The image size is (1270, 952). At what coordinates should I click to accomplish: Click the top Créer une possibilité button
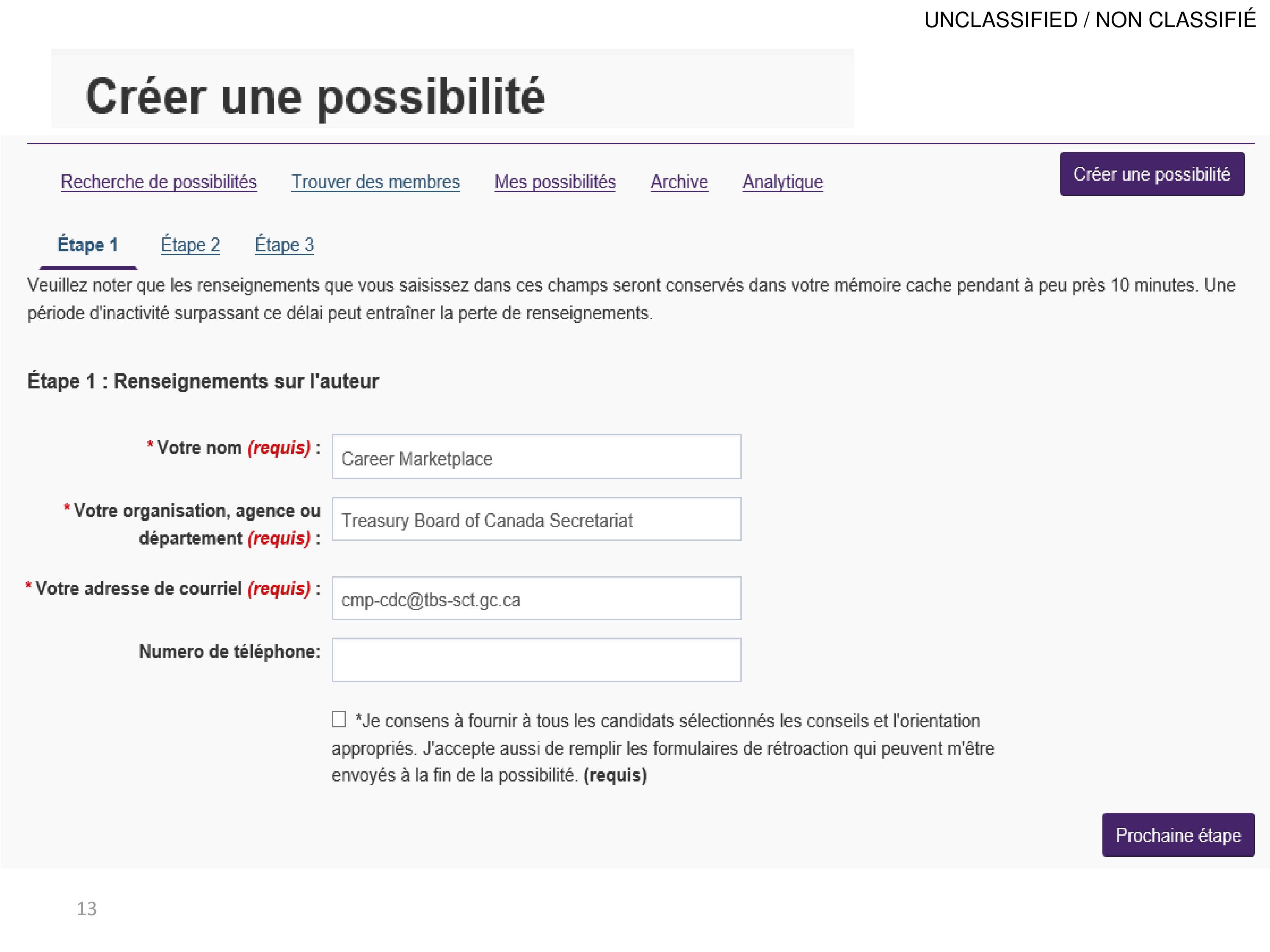(1152, 174)
